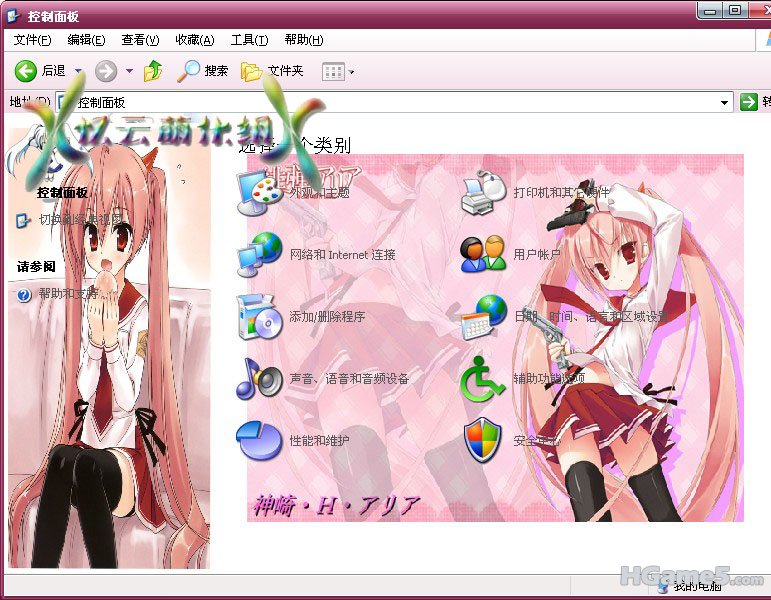This screenshot has width=771, height=600.
Task: Open the 添加/删除程序 link
Action: (327, 317)
